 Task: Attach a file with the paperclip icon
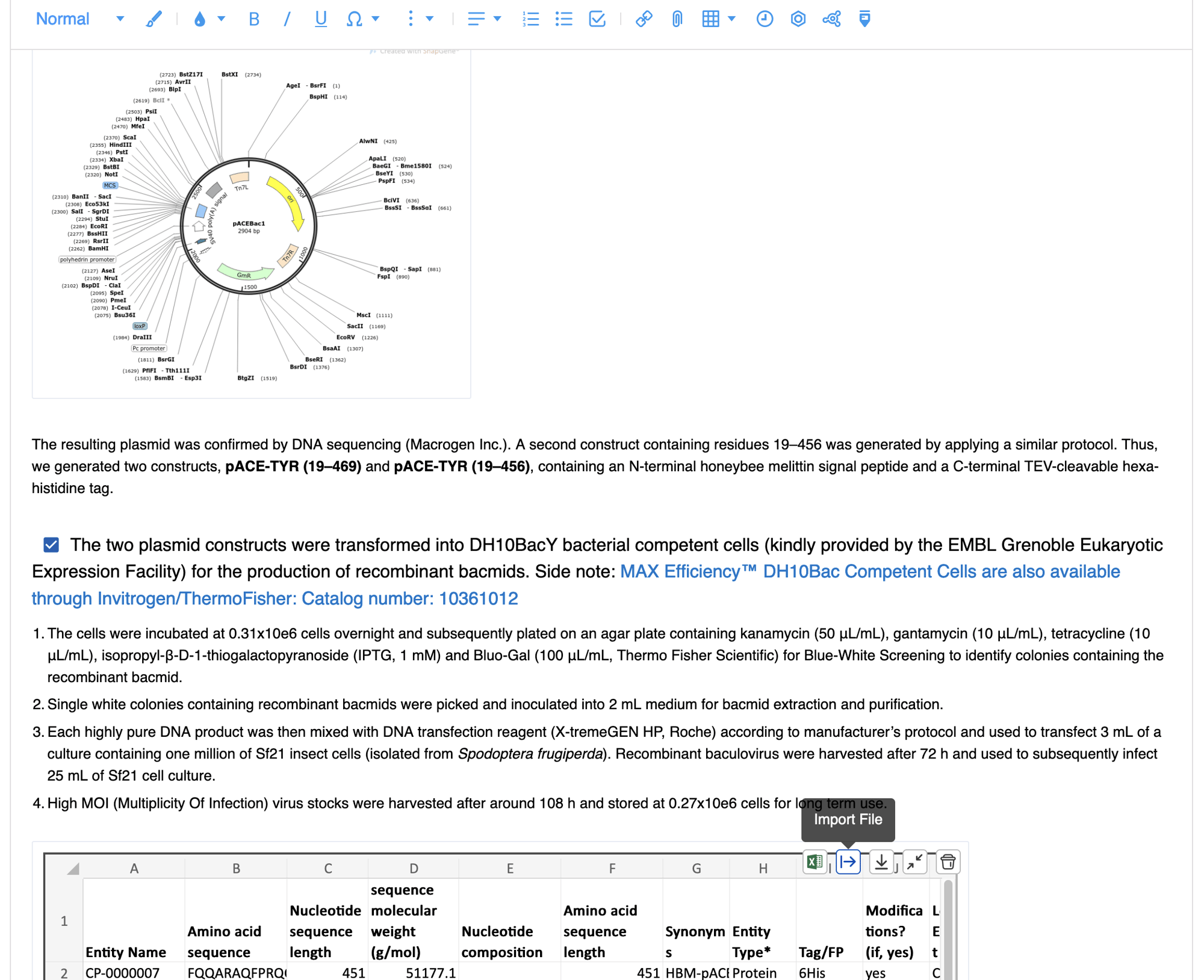point(676,19)
